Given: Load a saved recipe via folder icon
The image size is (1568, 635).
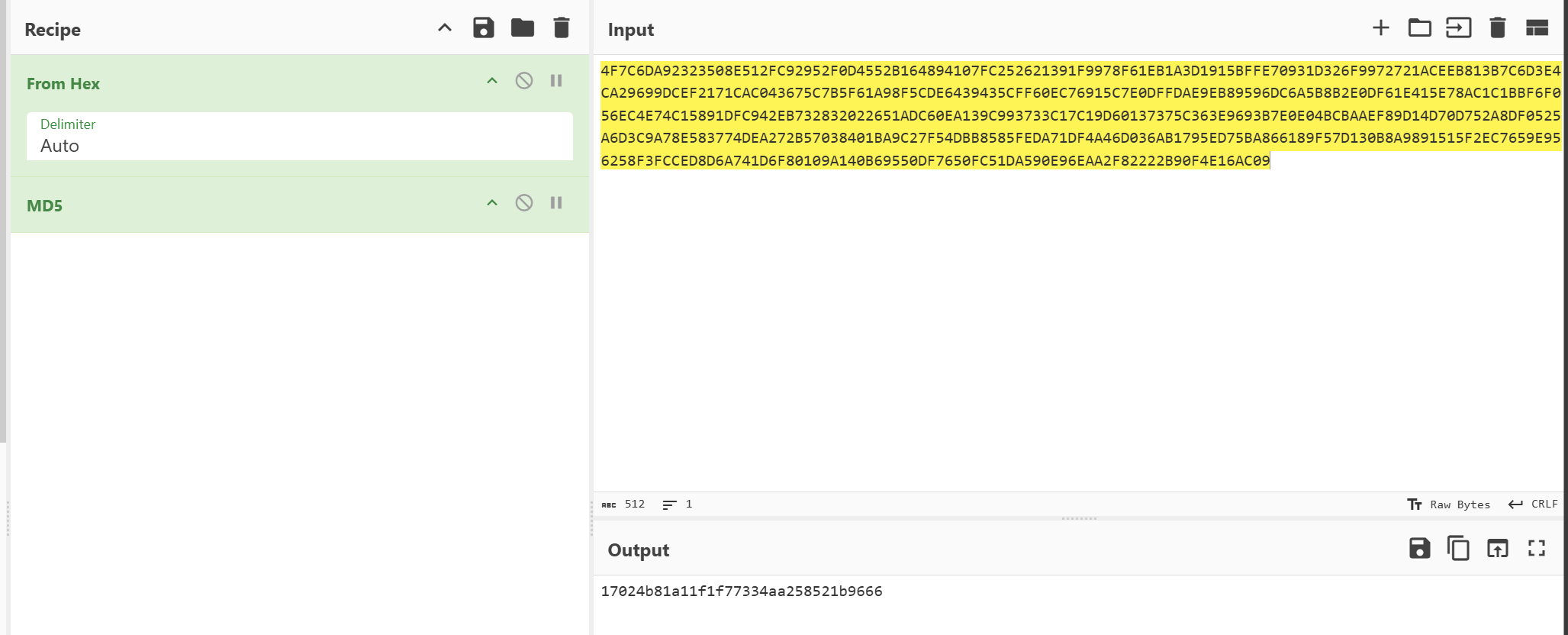Looking at the screenshot, I should click(523, 28).
